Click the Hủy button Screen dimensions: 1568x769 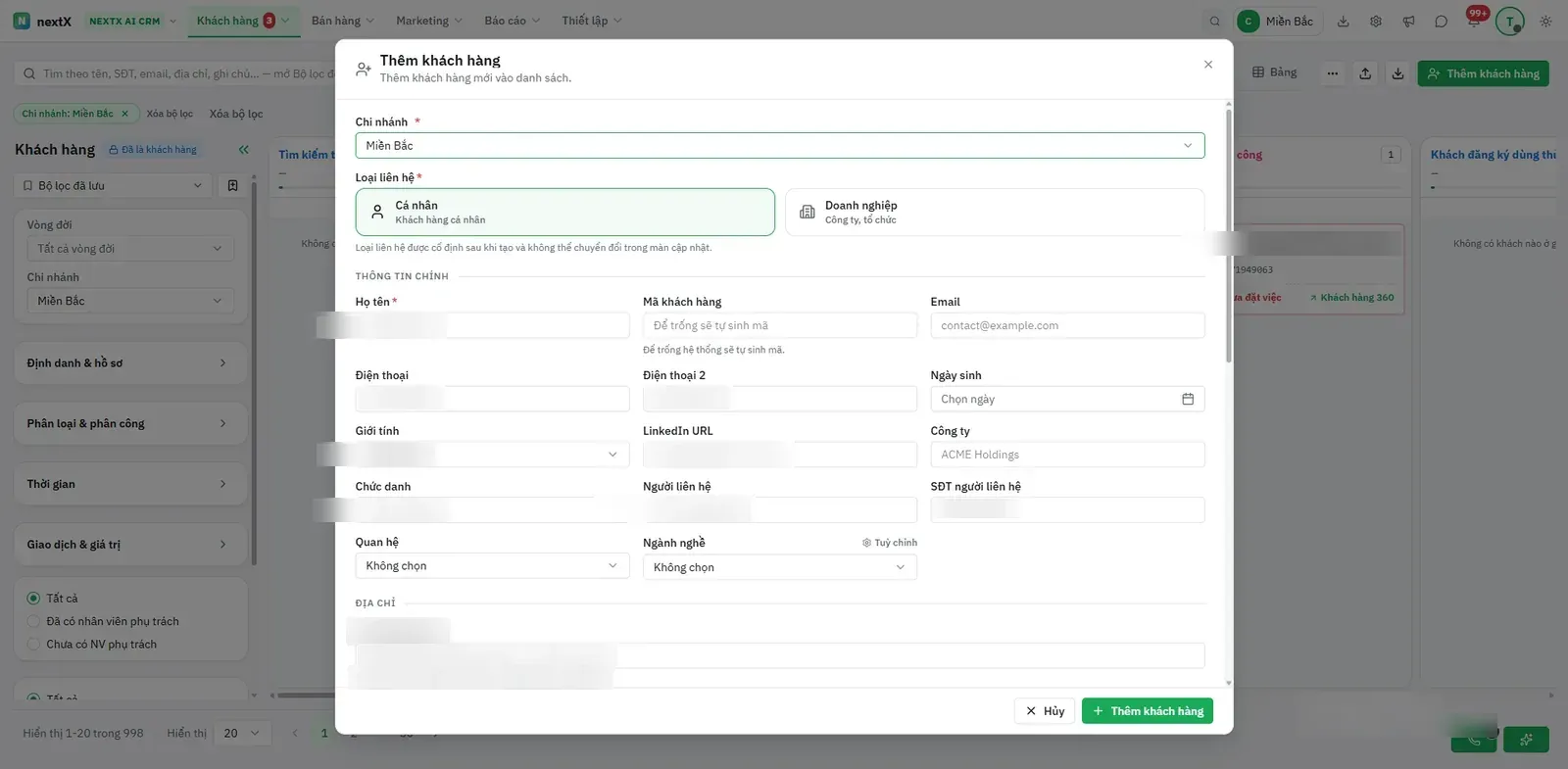click(x=1045, y=711)
